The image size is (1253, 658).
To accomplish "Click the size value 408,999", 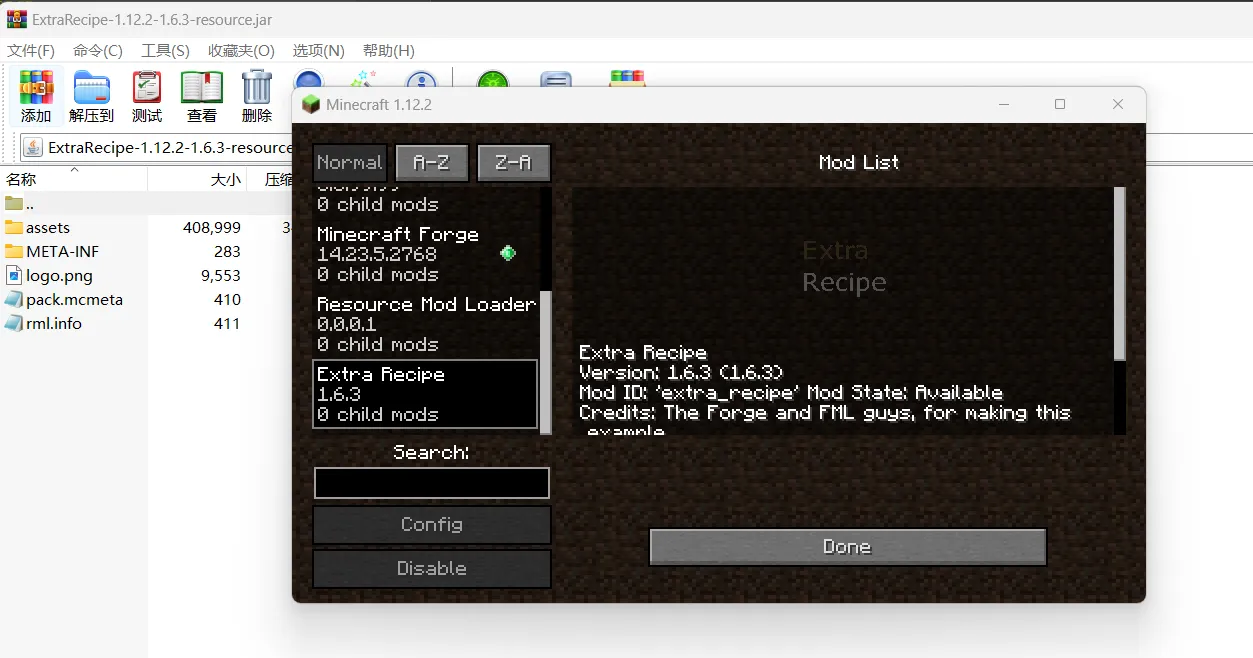I will 212,227.
